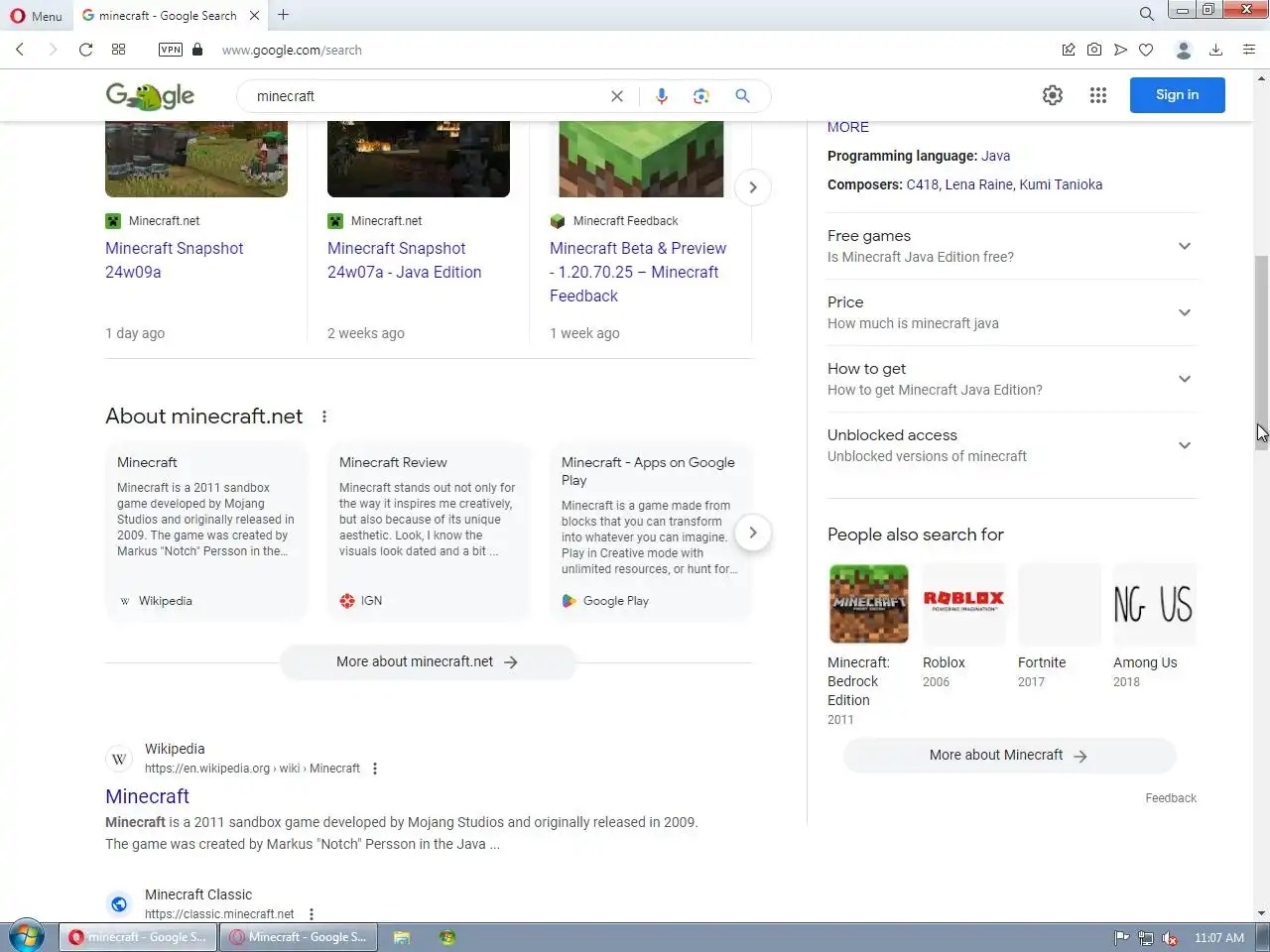Open About minecraft.net three-dot options
This screenshot has height=952, width=1270.
coord(324,416)
